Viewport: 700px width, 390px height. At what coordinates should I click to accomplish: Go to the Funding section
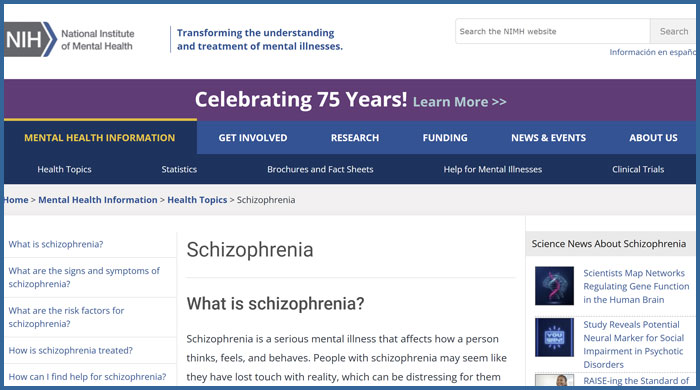coord(445,138)
